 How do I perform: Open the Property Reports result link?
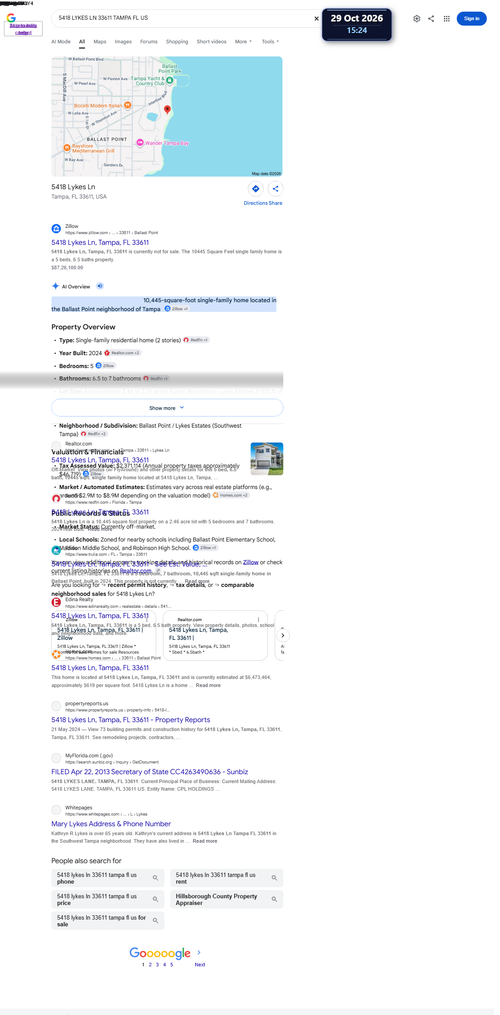[x=131, y=720]
